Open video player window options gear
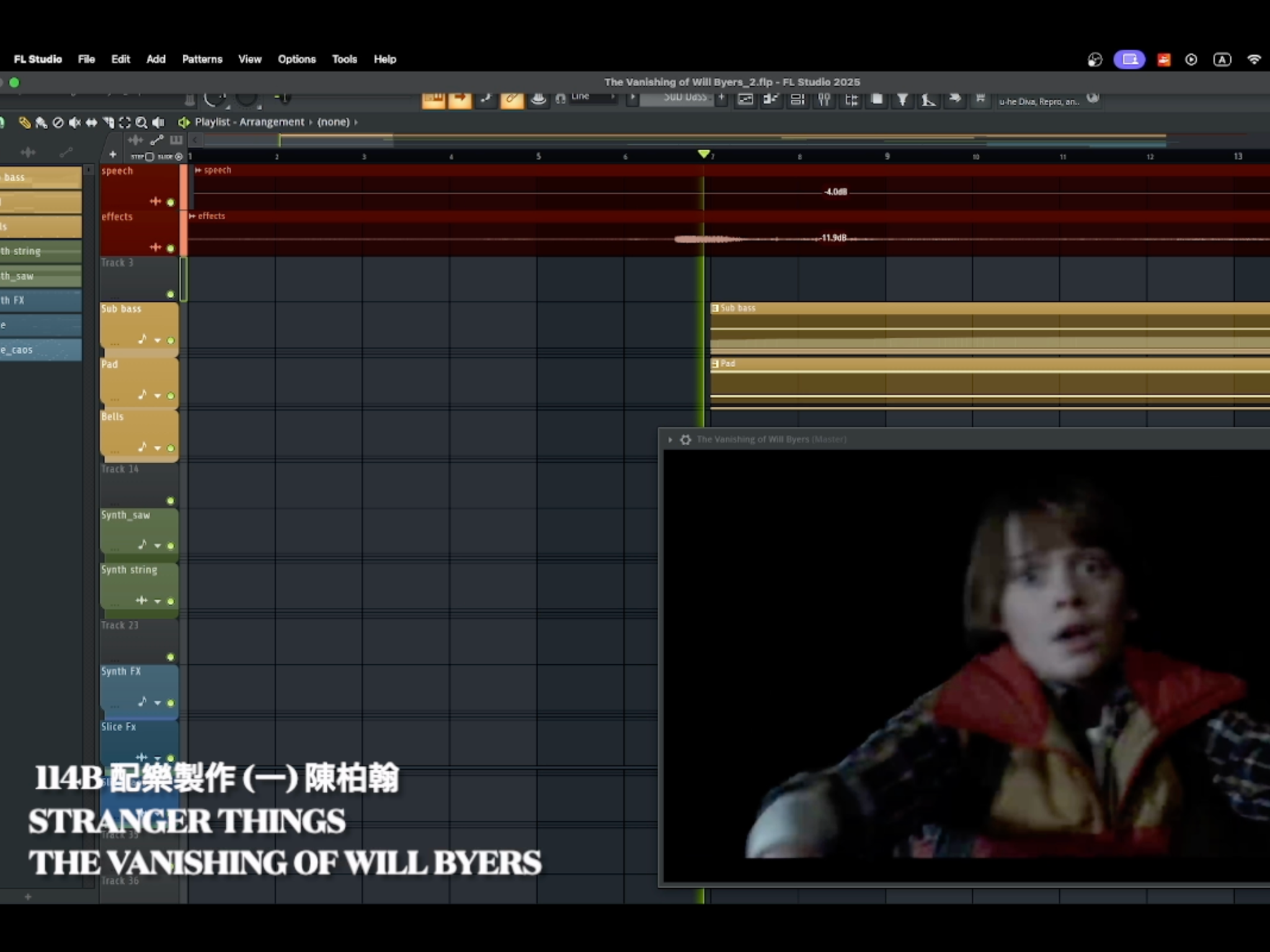Image resolution: width=1270 pixels, height=952 pixels. (x=685, y=440)
